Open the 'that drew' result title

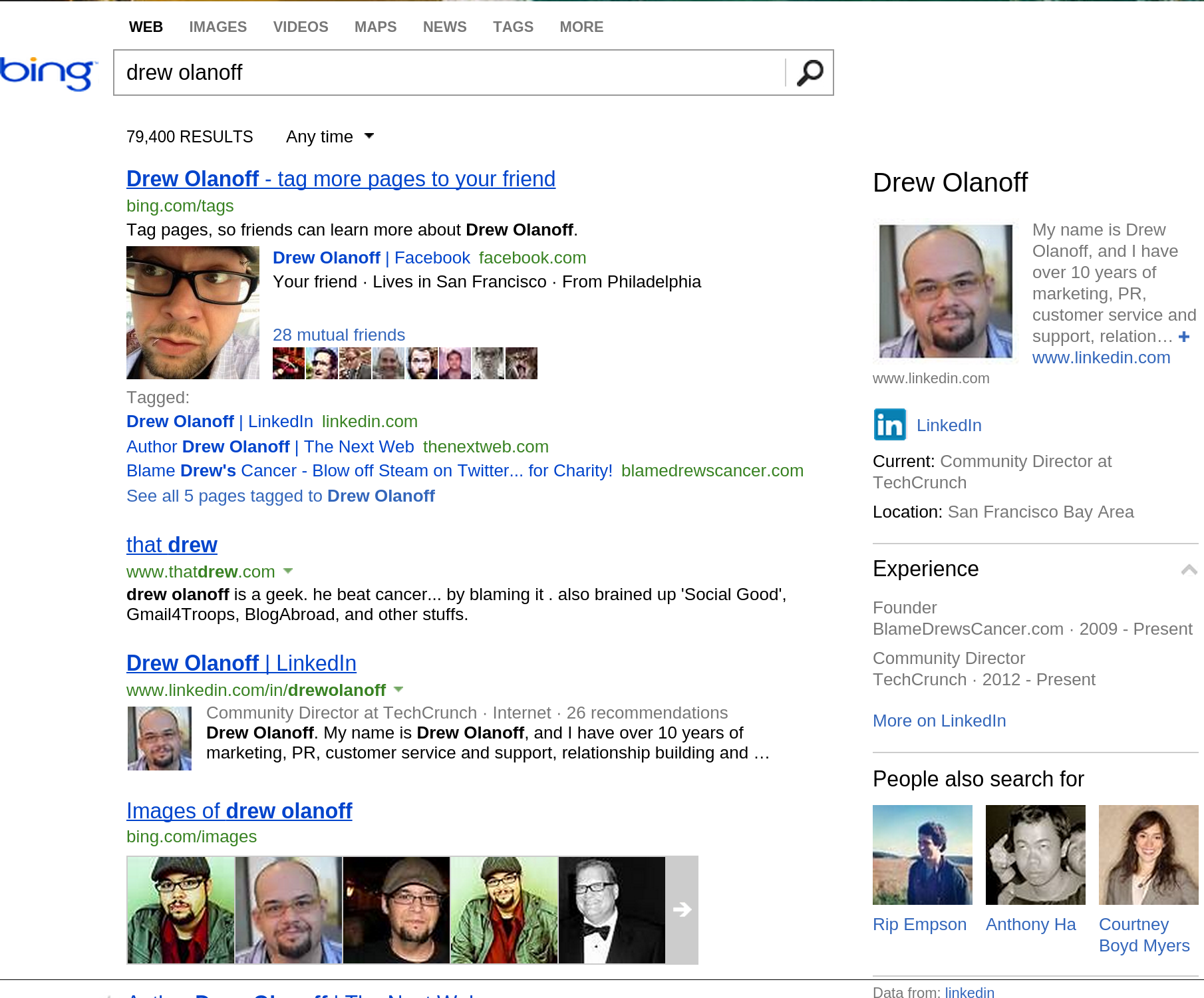click(x=172, y=545)
